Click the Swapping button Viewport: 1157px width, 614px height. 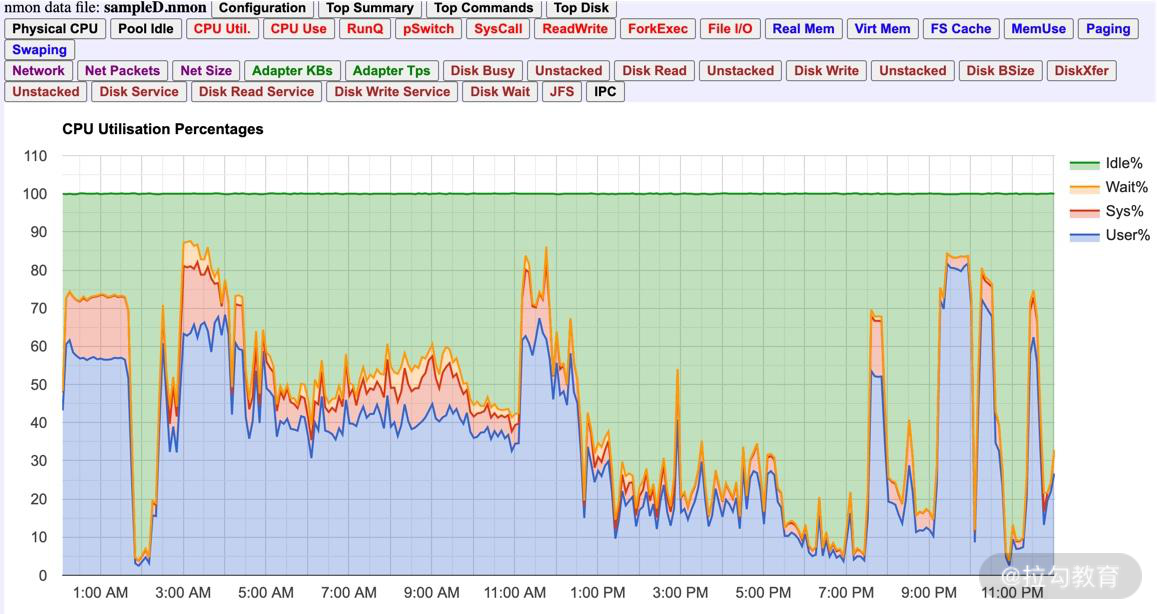click(40, 50)
